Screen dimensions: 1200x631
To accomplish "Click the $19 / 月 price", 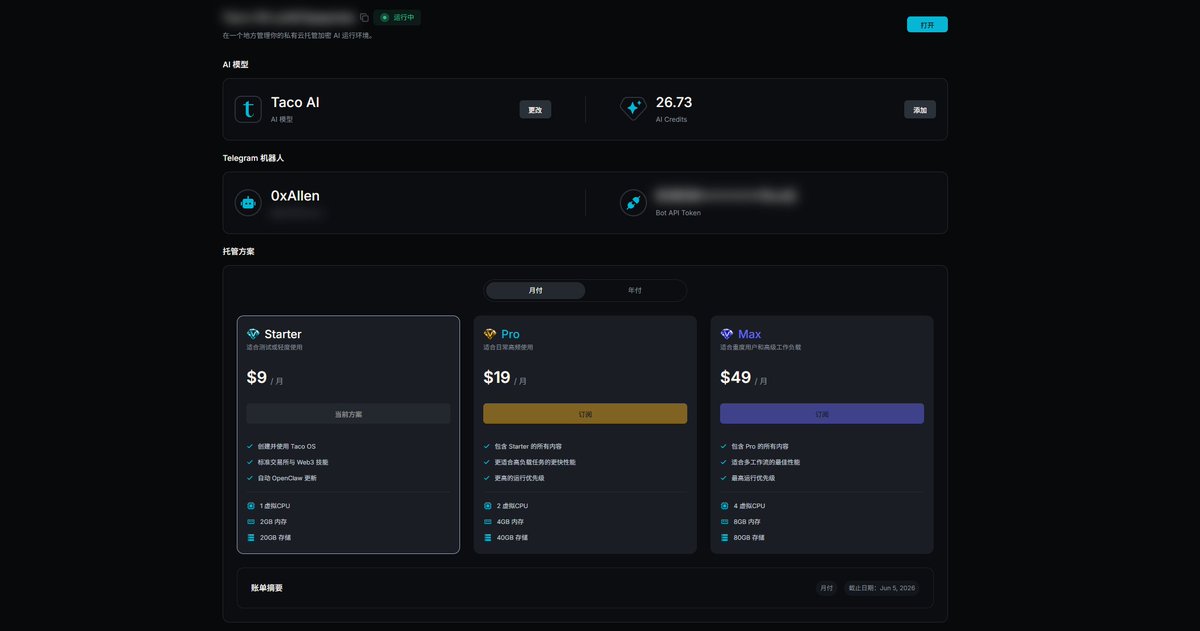I will tap(505, 378).
